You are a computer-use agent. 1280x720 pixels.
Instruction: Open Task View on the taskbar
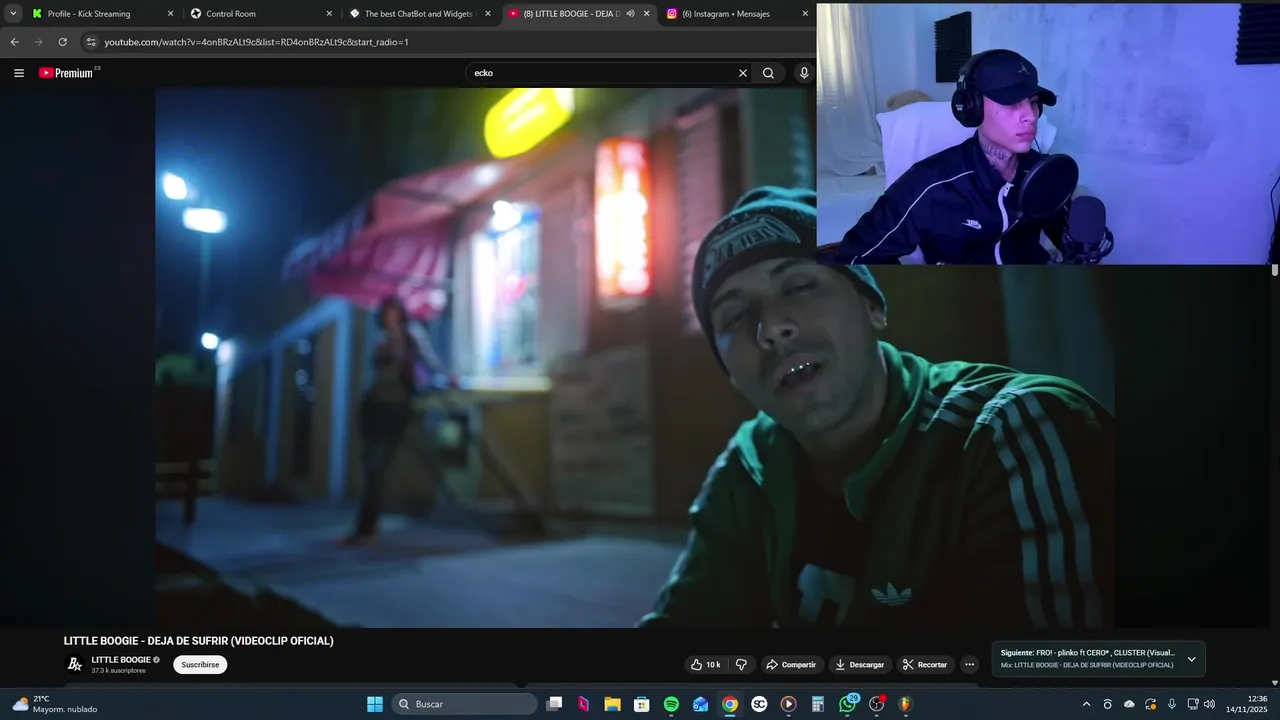(555, 704)
